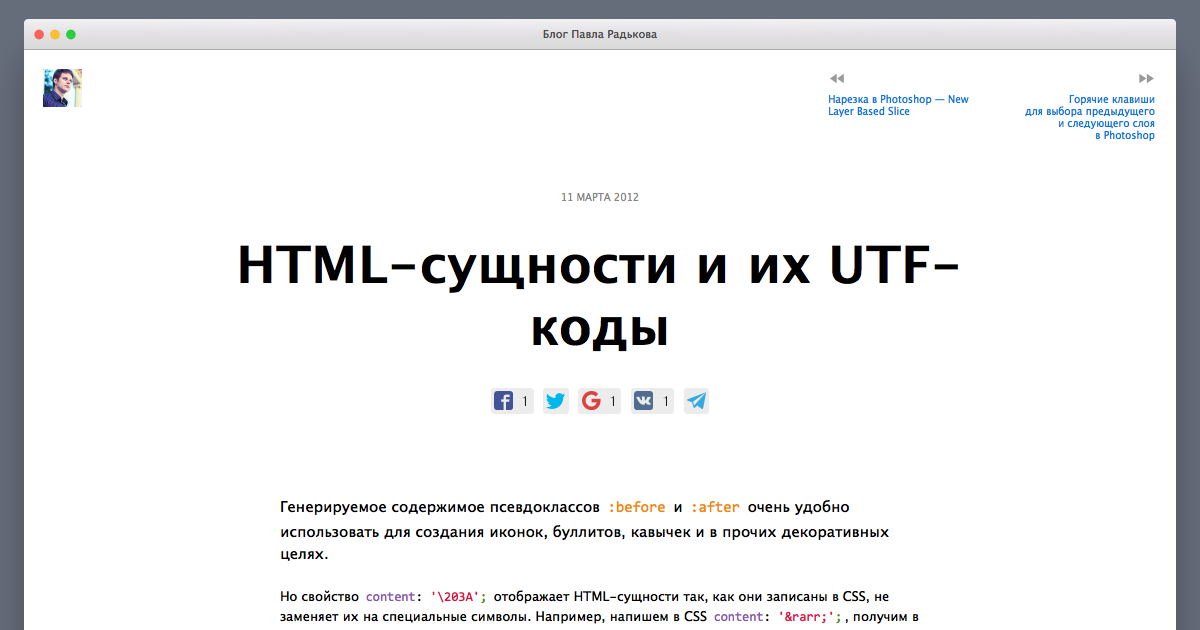
Task: Open the 'Нарезка в Photoshop — New Layer Based Slice' link
Action: pyautogui.click(x=898, y=105)
